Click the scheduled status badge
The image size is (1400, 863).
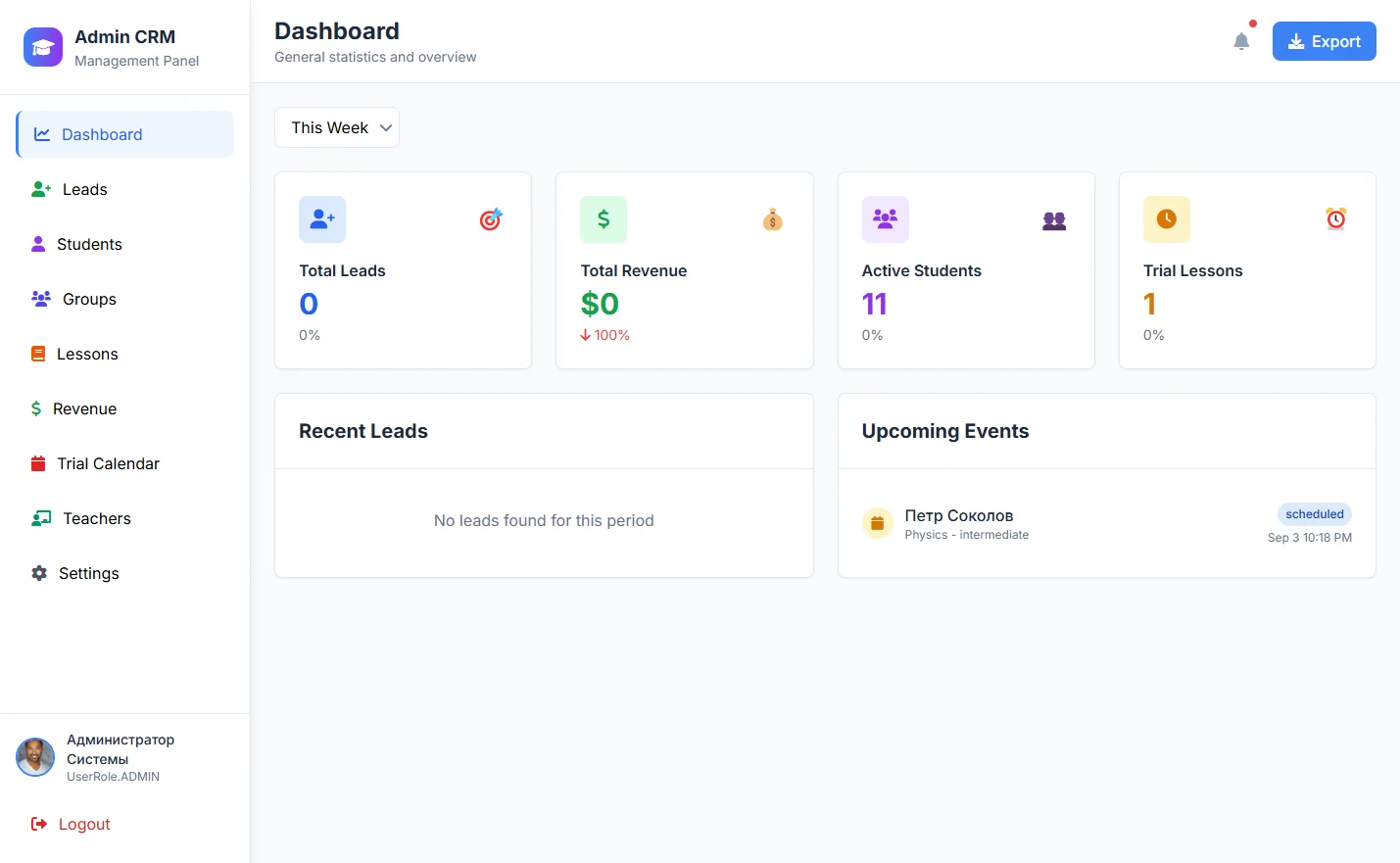(1315, 514)
